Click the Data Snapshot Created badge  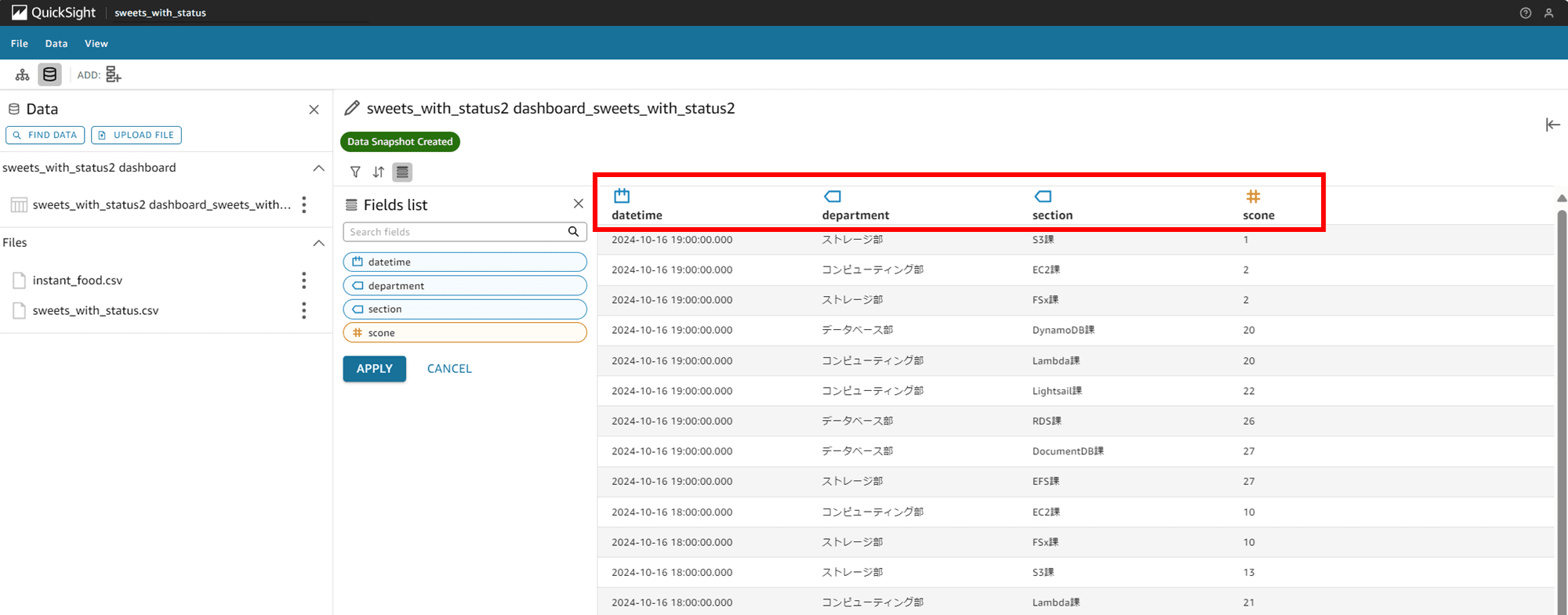point(400,142)
